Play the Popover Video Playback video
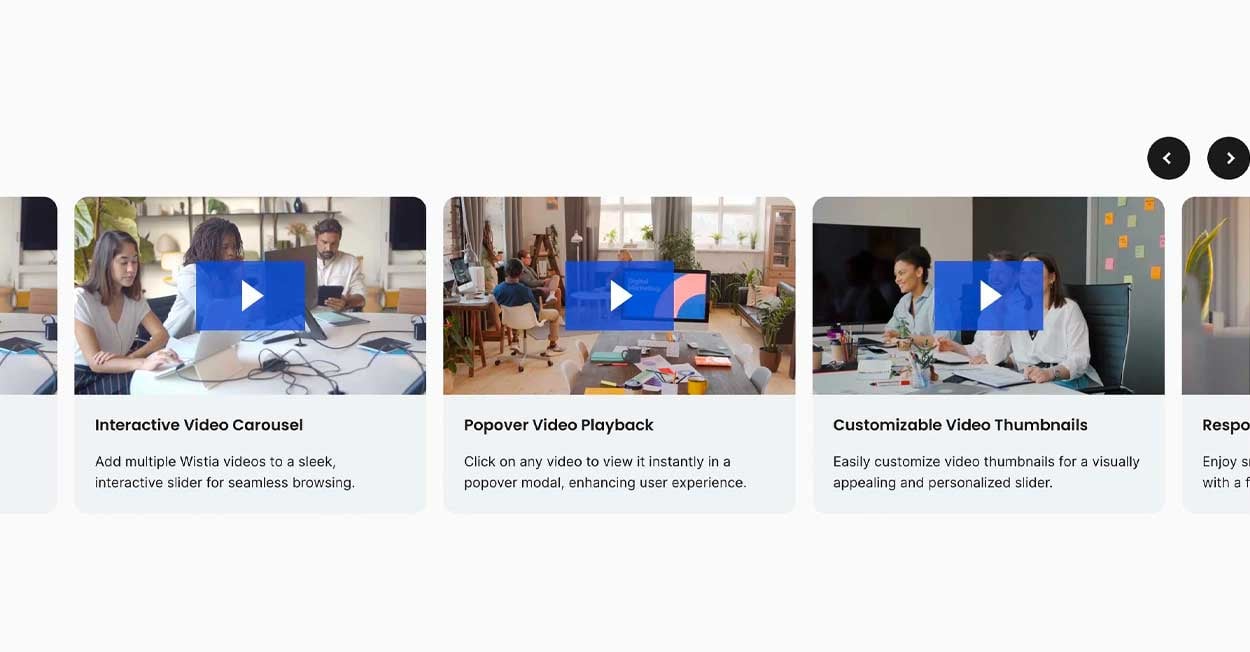This screenshot has height=652, width=1250. click(620, 296)
